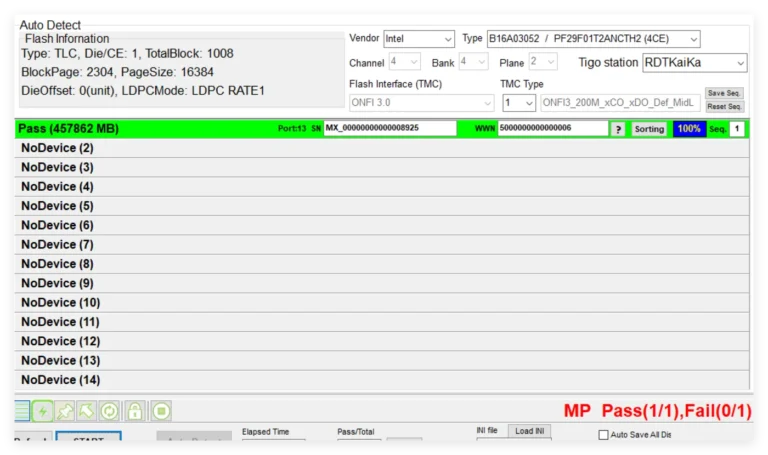Open the Tigo station RDTKaiKa dropdown
The width and height of the screenshot is (768, 455).
695,63
